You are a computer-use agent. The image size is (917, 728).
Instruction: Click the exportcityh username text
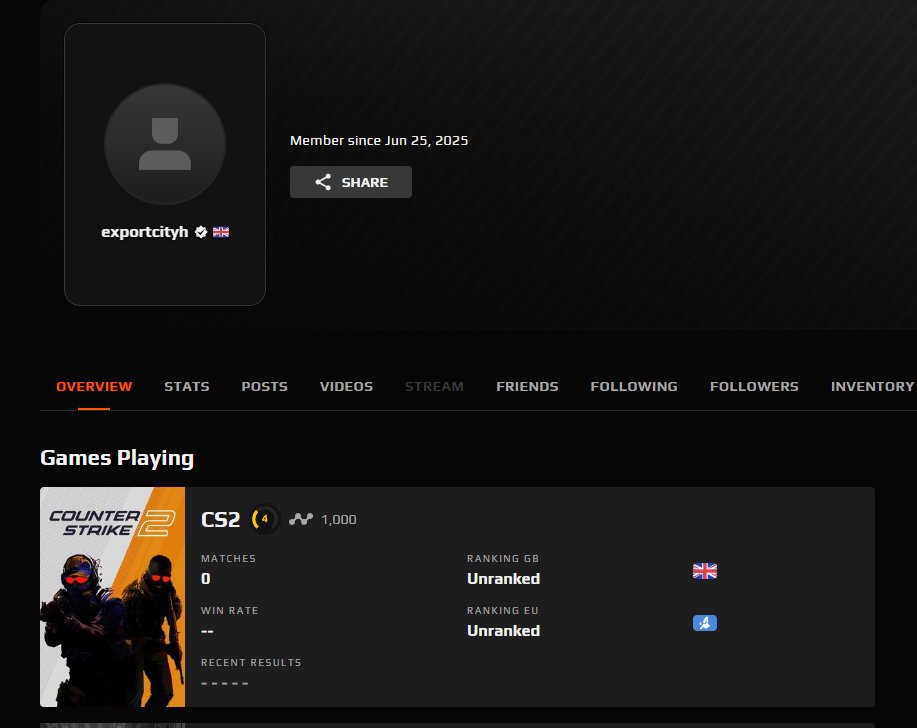[x=145, y=232]
